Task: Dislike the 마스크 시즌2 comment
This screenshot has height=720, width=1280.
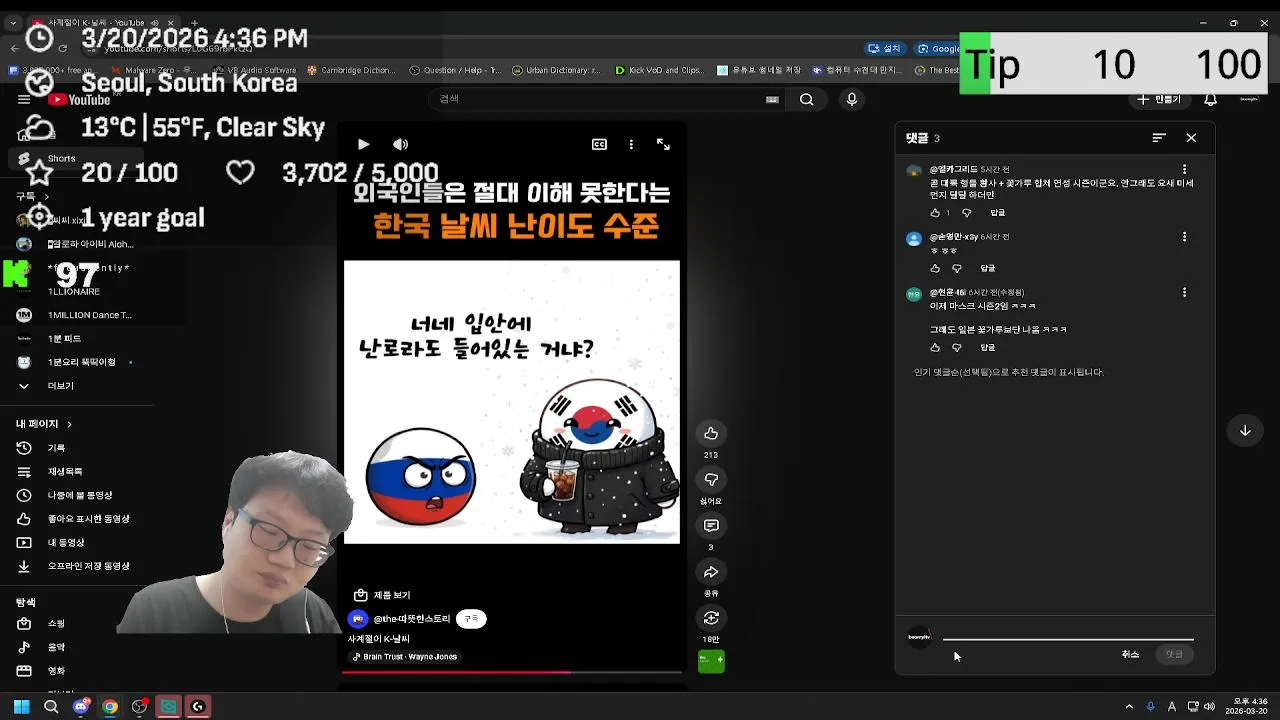Action: point(957,347)
